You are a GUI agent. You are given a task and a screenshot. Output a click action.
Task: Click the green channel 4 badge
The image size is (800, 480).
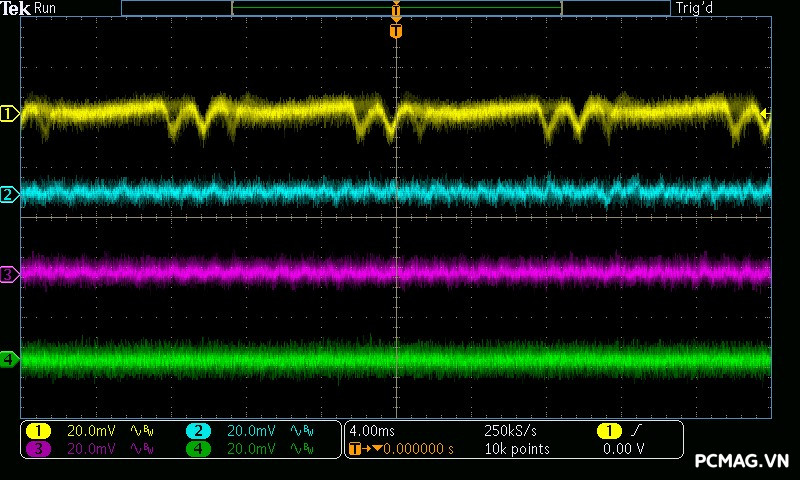198,449
